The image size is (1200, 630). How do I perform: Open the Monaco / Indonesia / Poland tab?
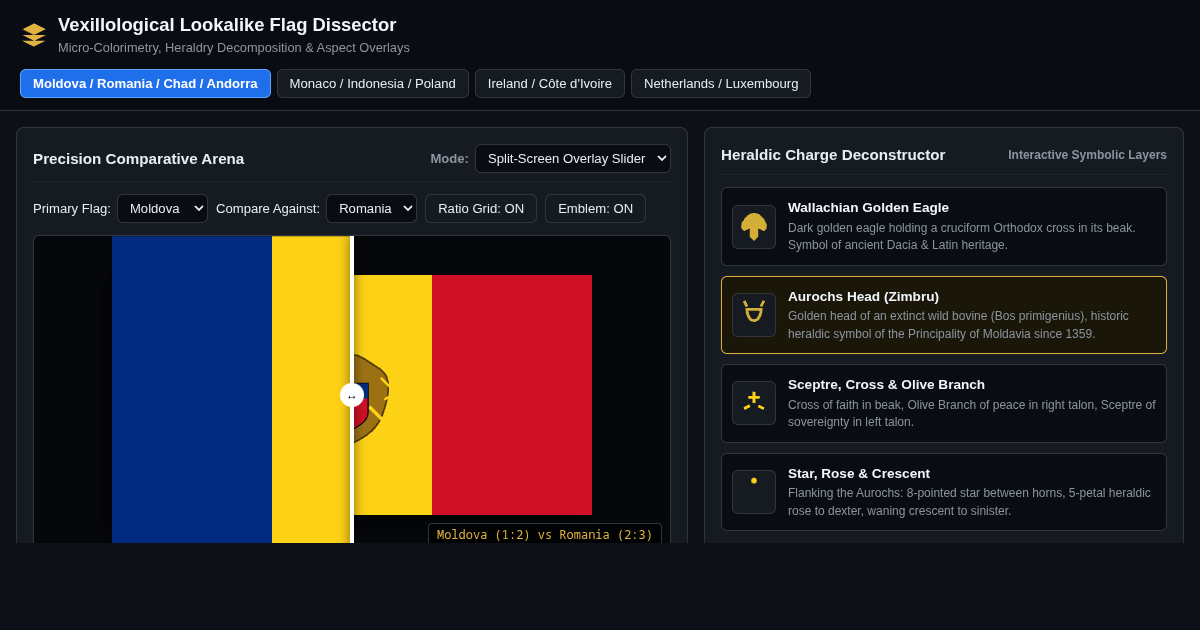pyautogui.click(x=372, y=83)
